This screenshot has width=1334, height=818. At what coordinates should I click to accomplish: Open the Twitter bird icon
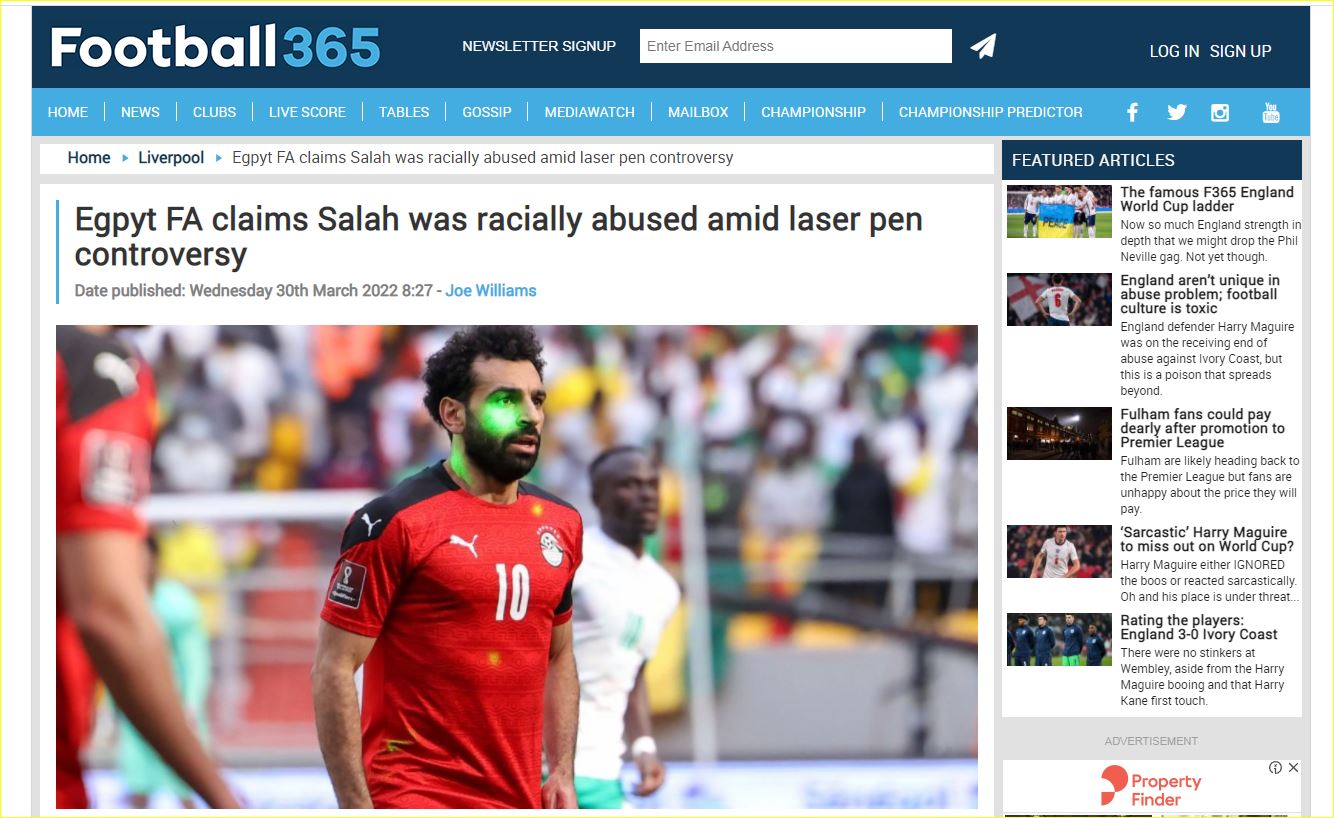(x=1176, y=112)
